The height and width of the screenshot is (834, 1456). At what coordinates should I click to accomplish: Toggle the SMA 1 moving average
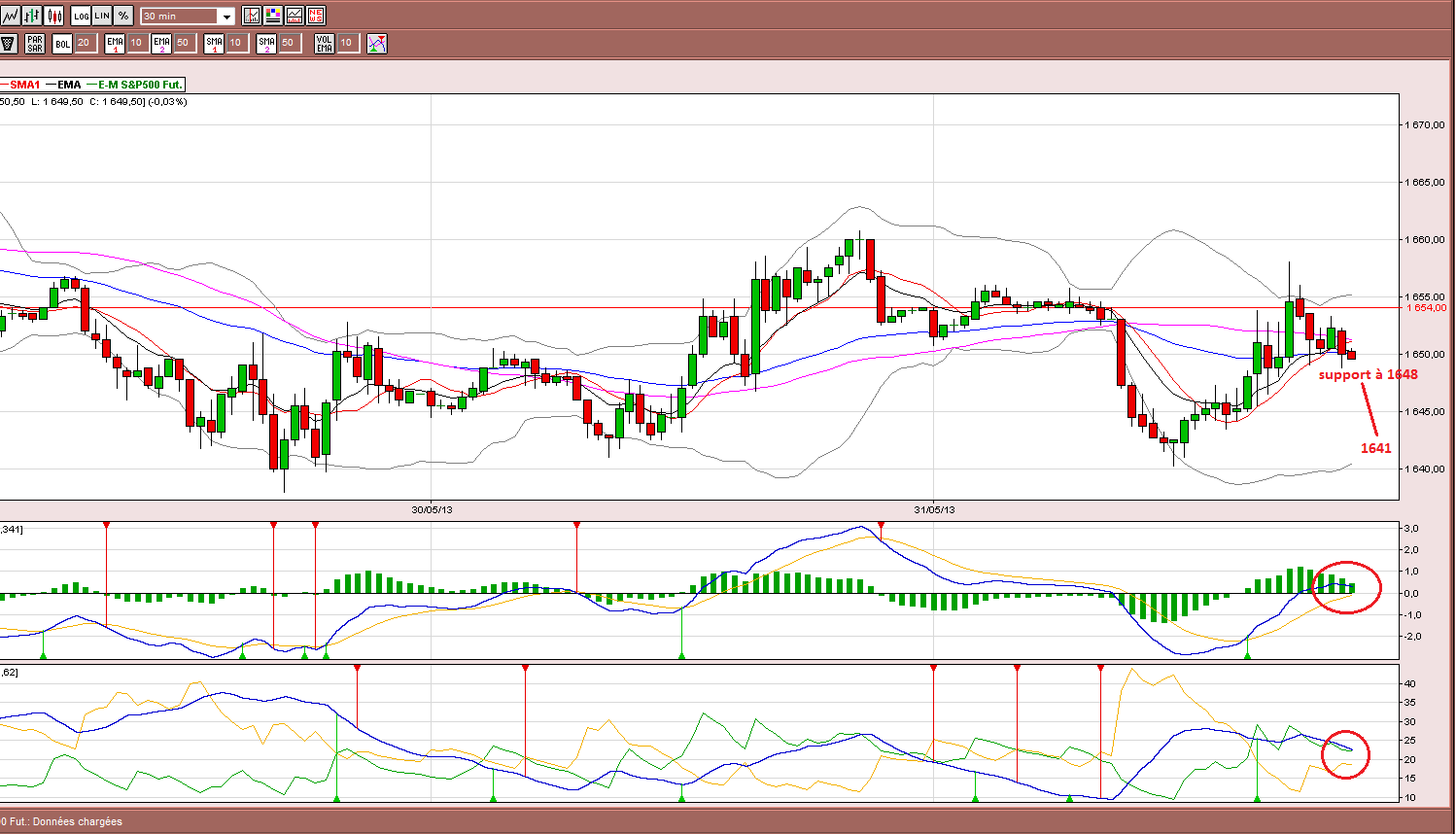pyautogui.click(x=214, y=43)
